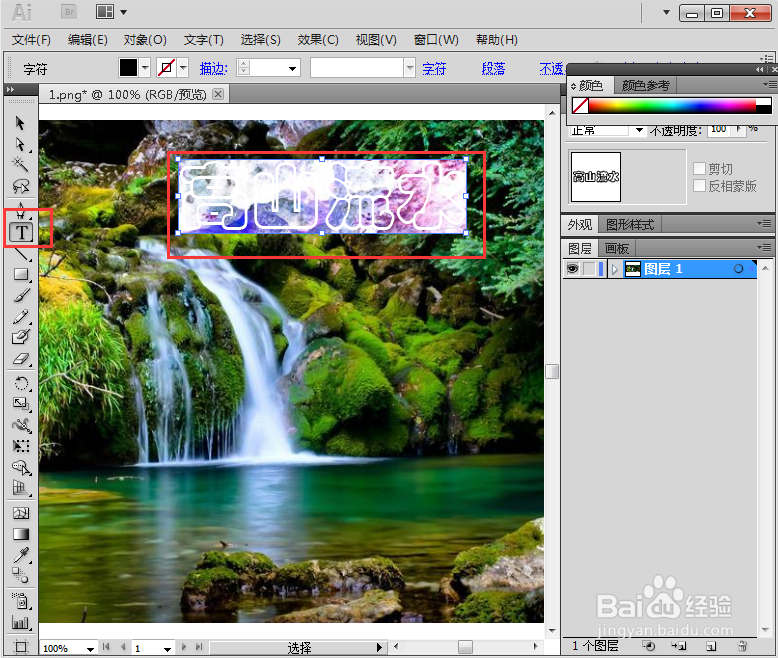Open the 窗口(W) menu

(436, 40)
